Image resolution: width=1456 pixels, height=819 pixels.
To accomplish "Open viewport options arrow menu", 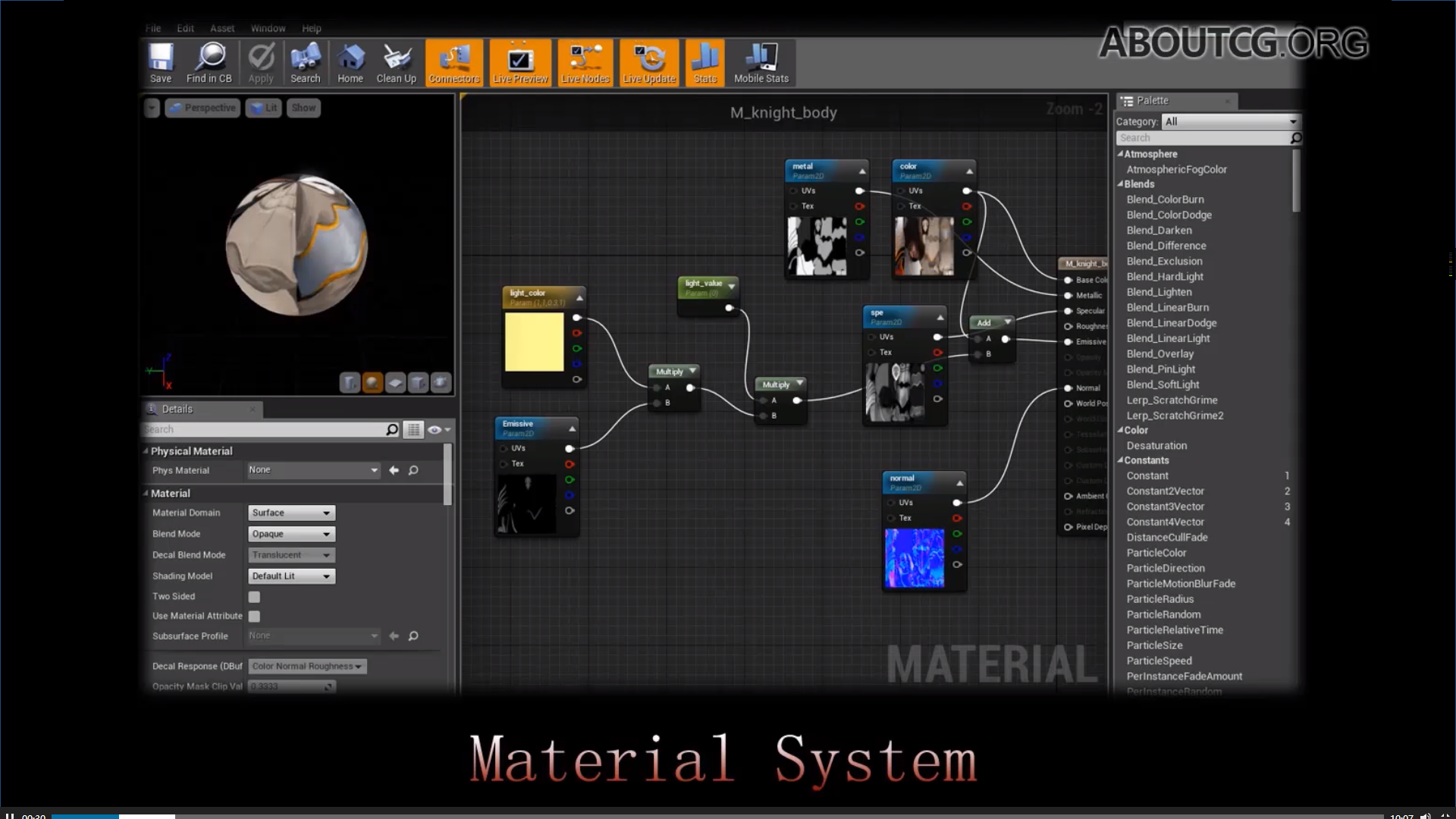I will coord(152,108).
